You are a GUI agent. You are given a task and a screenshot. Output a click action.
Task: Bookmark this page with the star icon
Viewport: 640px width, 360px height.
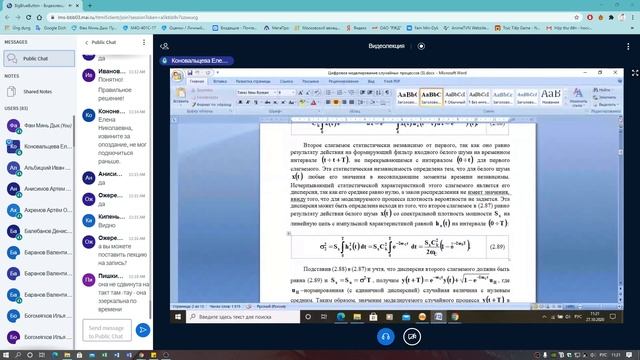[576, 18]
